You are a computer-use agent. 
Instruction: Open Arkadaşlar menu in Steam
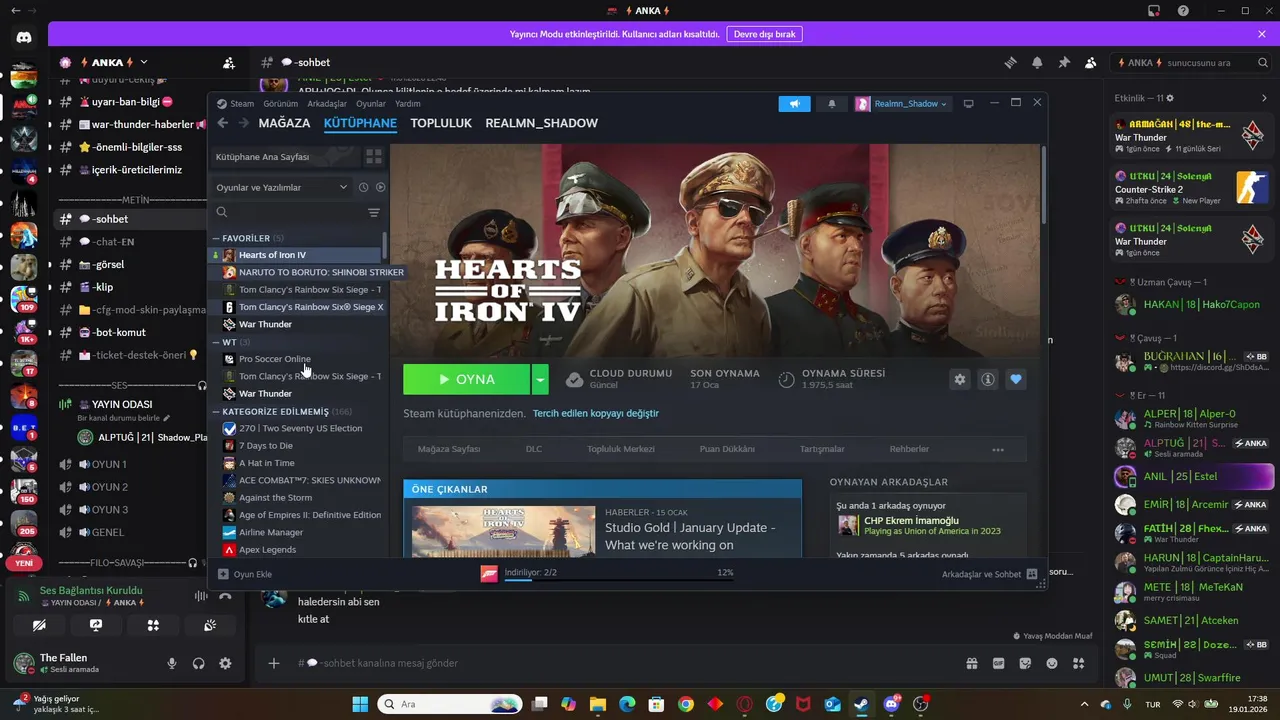(327, 104)
